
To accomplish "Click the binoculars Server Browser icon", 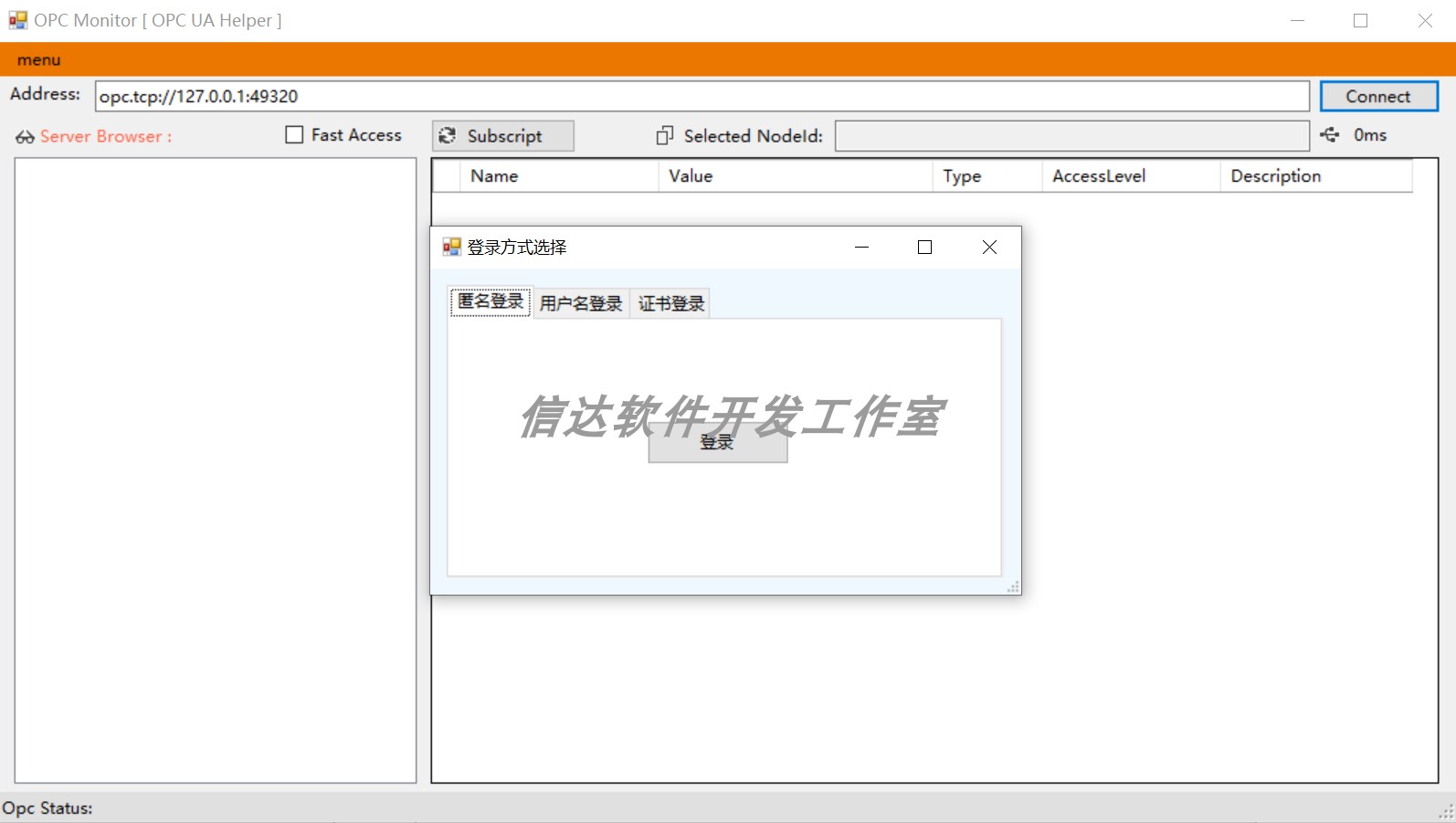I will click(25, 137).
